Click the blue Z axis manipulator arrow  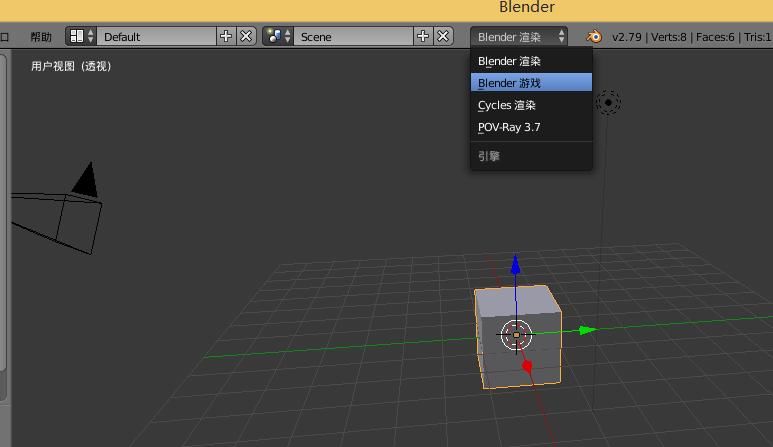coord(516,265)
